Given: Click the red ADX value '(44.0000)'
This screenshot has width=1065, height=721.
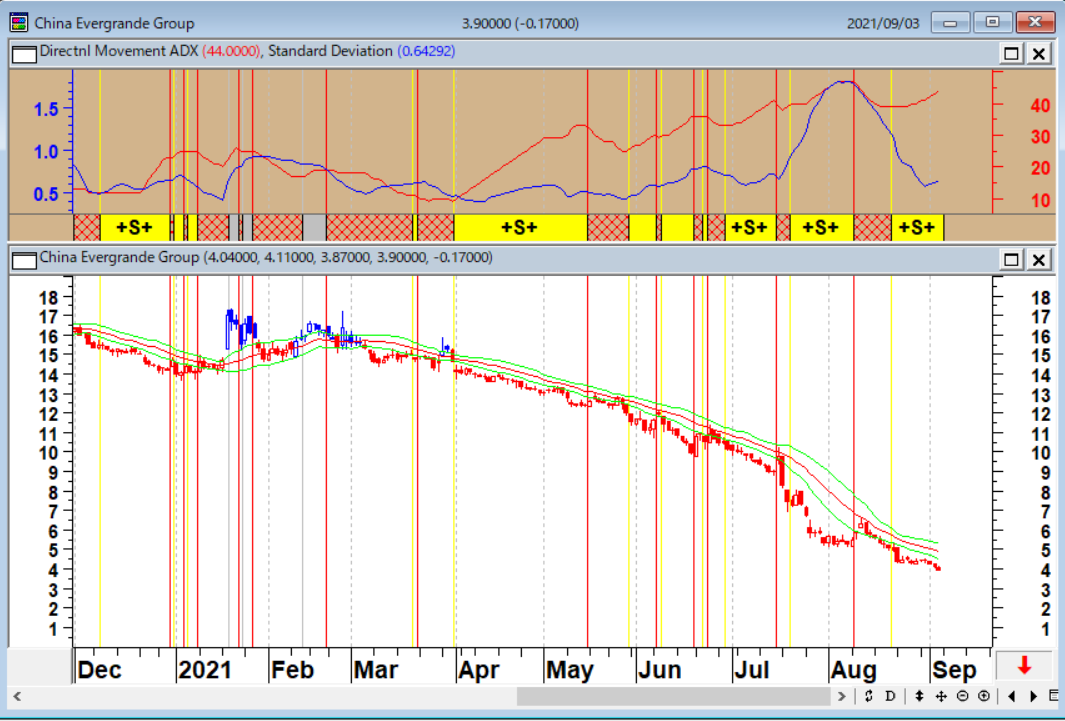Looking at the screenshot, I should pyautogui.click(x=232, y=52).
